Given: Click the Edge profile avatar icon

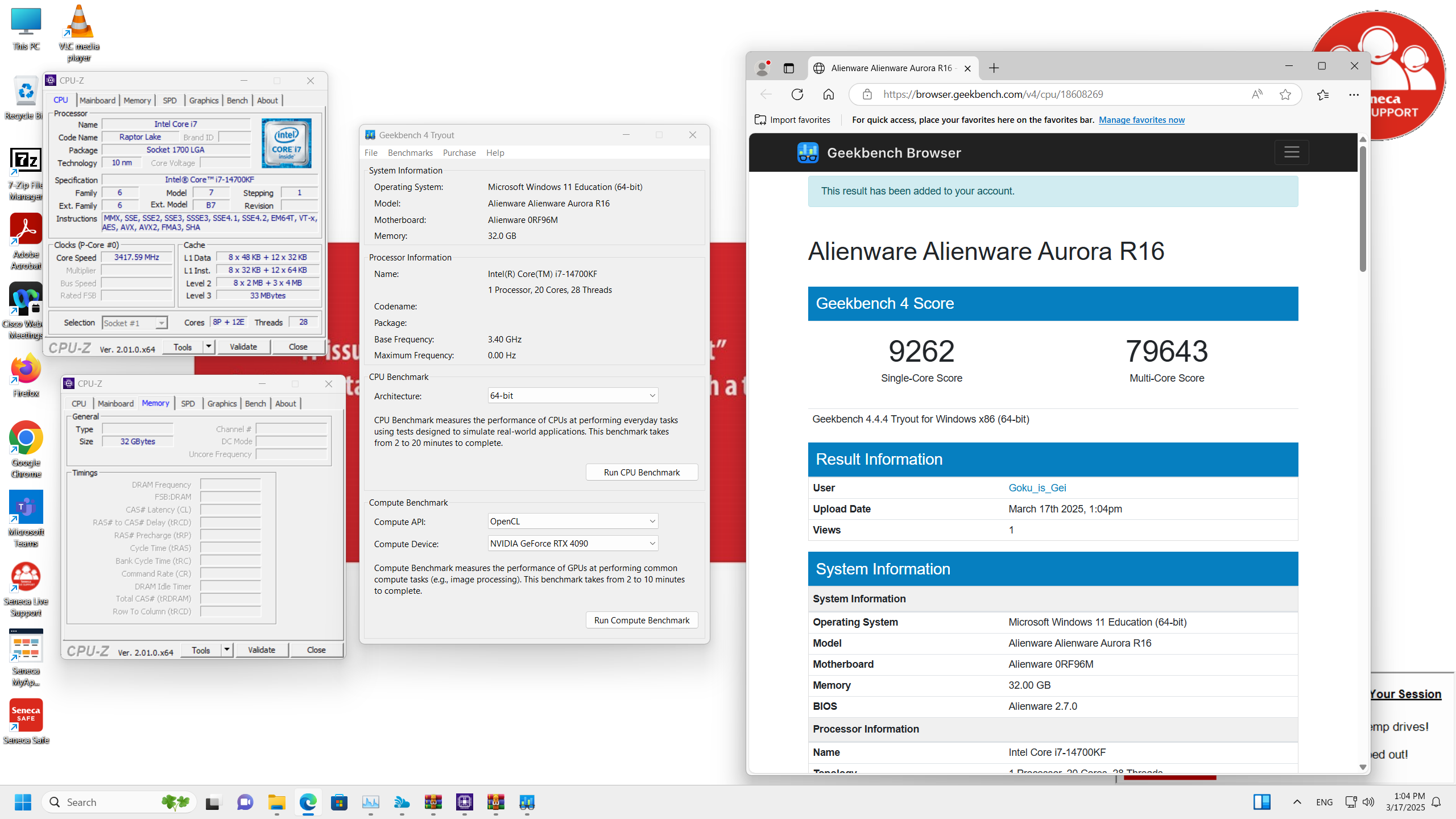Looking at the screenshot, I should click(x=763, y=68).
